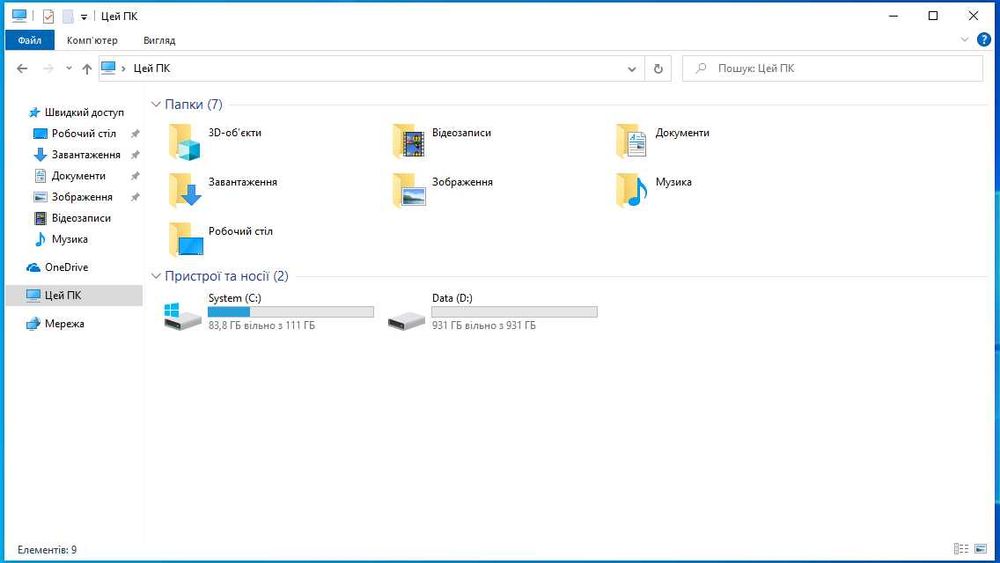Select OneDrive label in the navigation pane

(66, 268)
